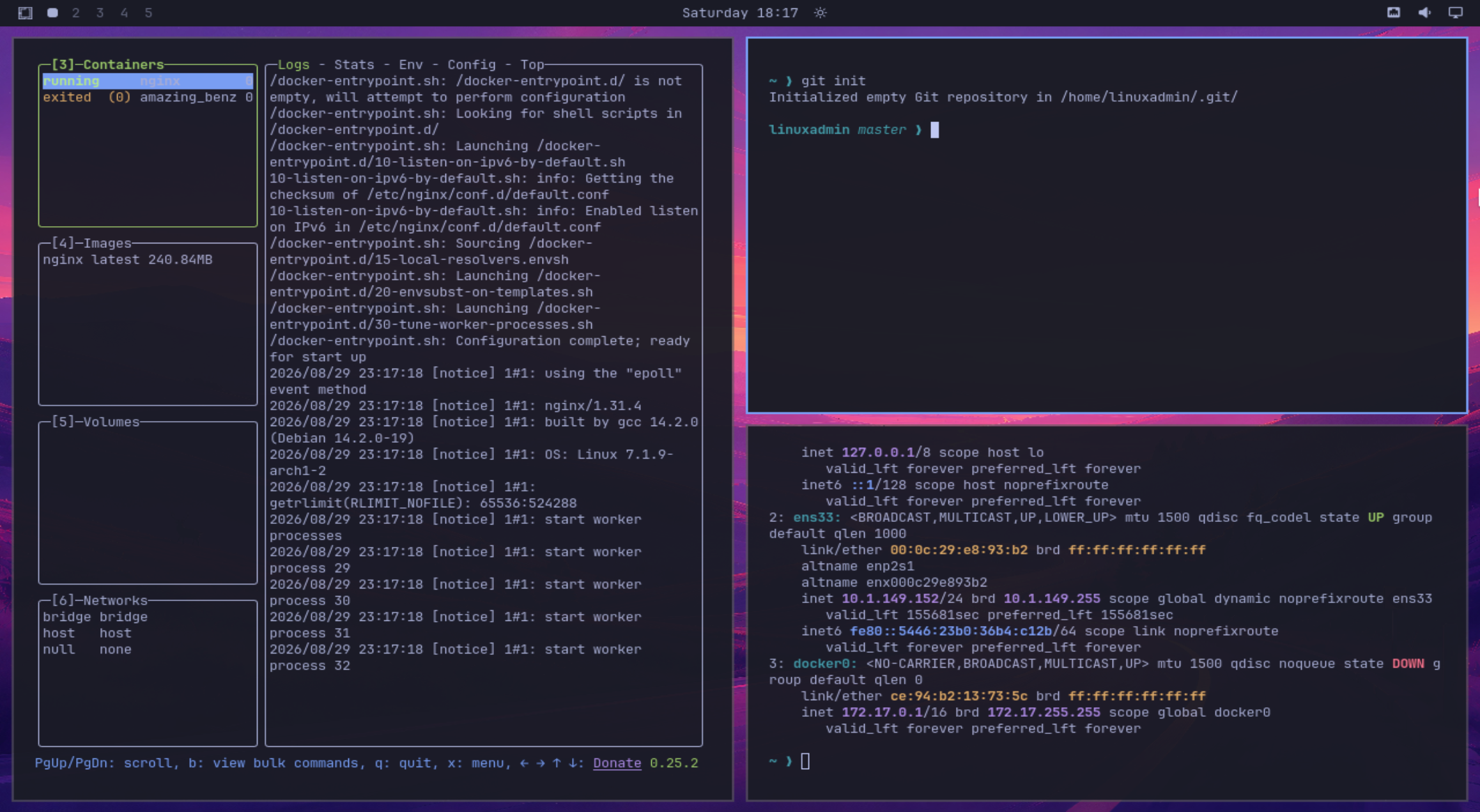Switch to workspace 3
The height and width of the screenshot is (812, 1480).
point(100,13)
